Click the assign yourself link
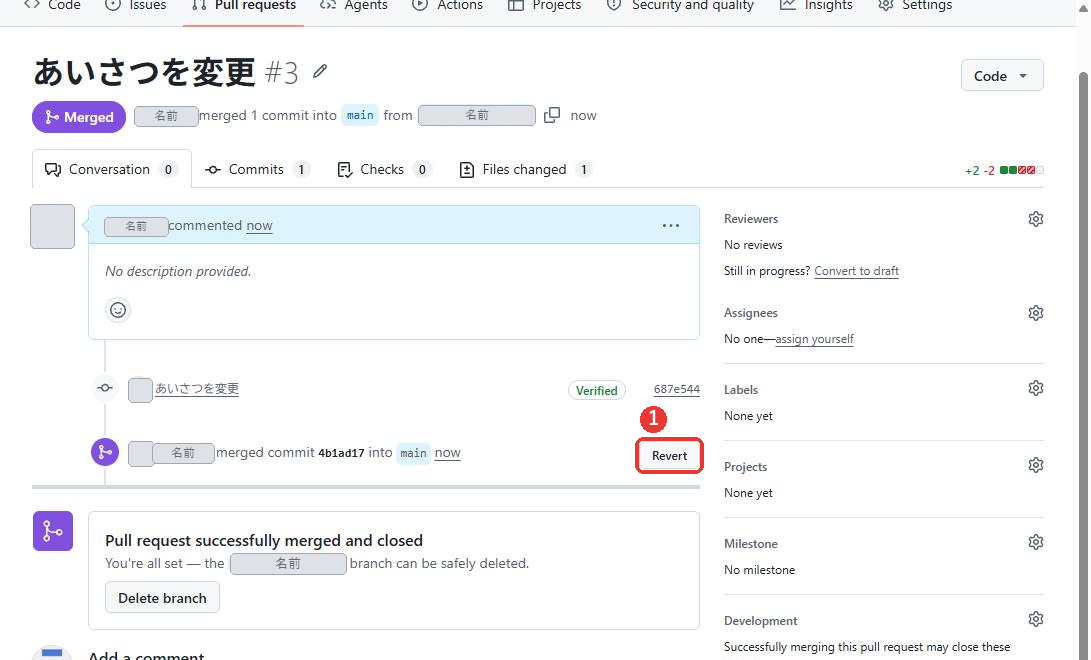The height and width of the screenshot is (660, 1091). pos(814,339)
